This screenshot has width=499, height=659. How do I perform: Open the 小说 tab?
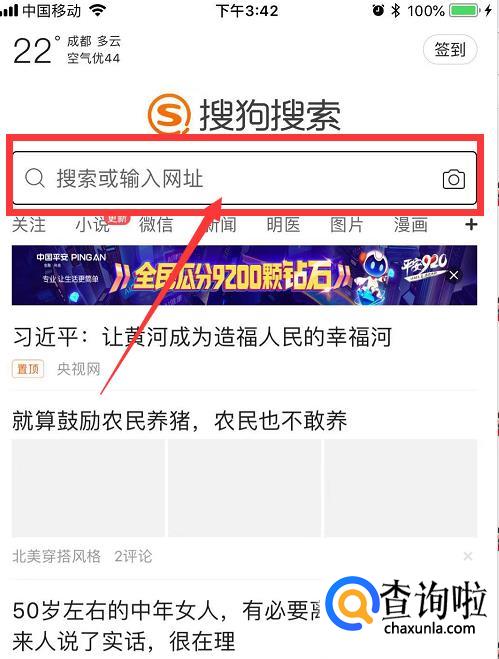point(92,225)
